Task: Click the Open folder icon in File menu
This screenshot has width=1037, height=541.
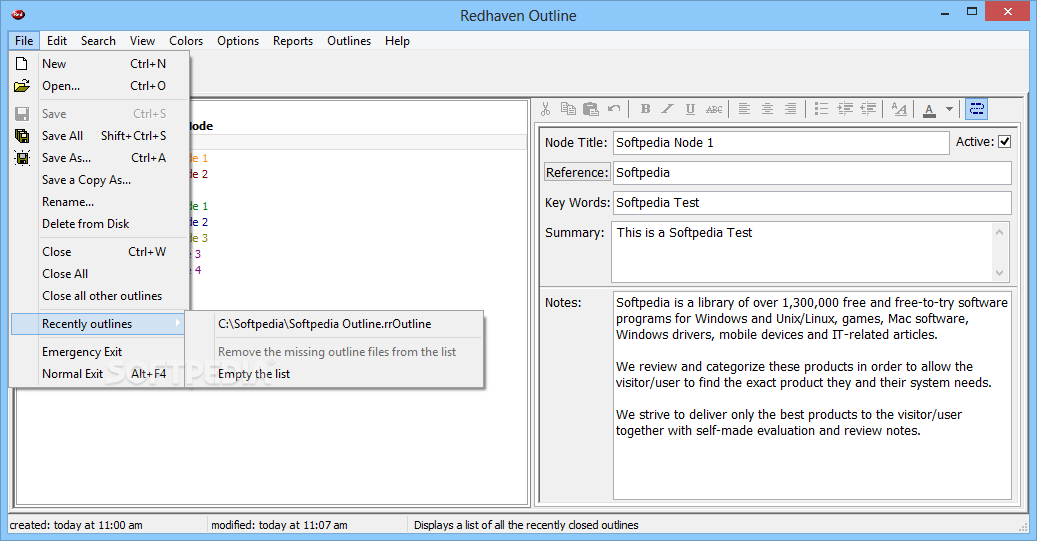Action: (x=22, y=86)
